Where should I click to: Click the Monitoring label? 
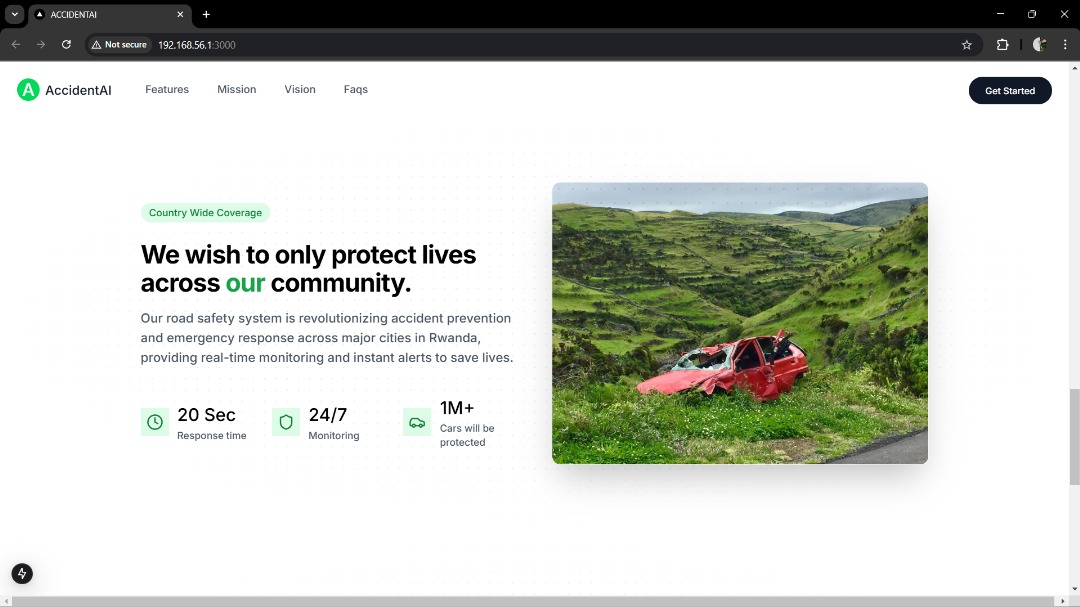[333, 435]
